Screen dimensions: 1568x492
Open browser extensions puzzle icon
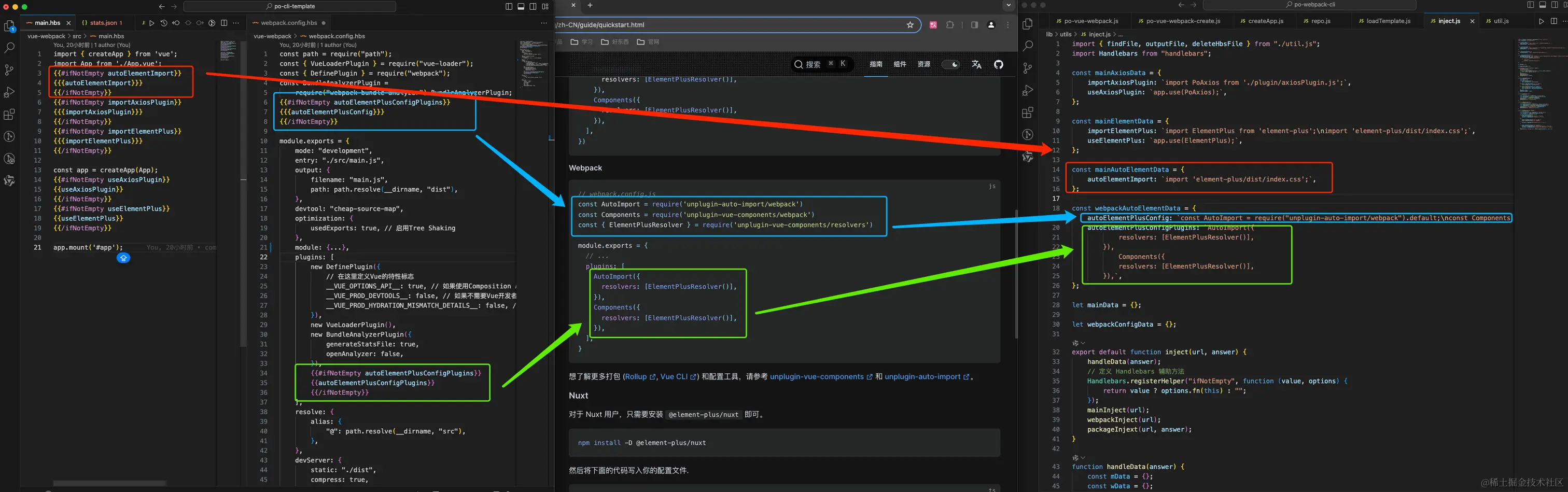[949, 25]
